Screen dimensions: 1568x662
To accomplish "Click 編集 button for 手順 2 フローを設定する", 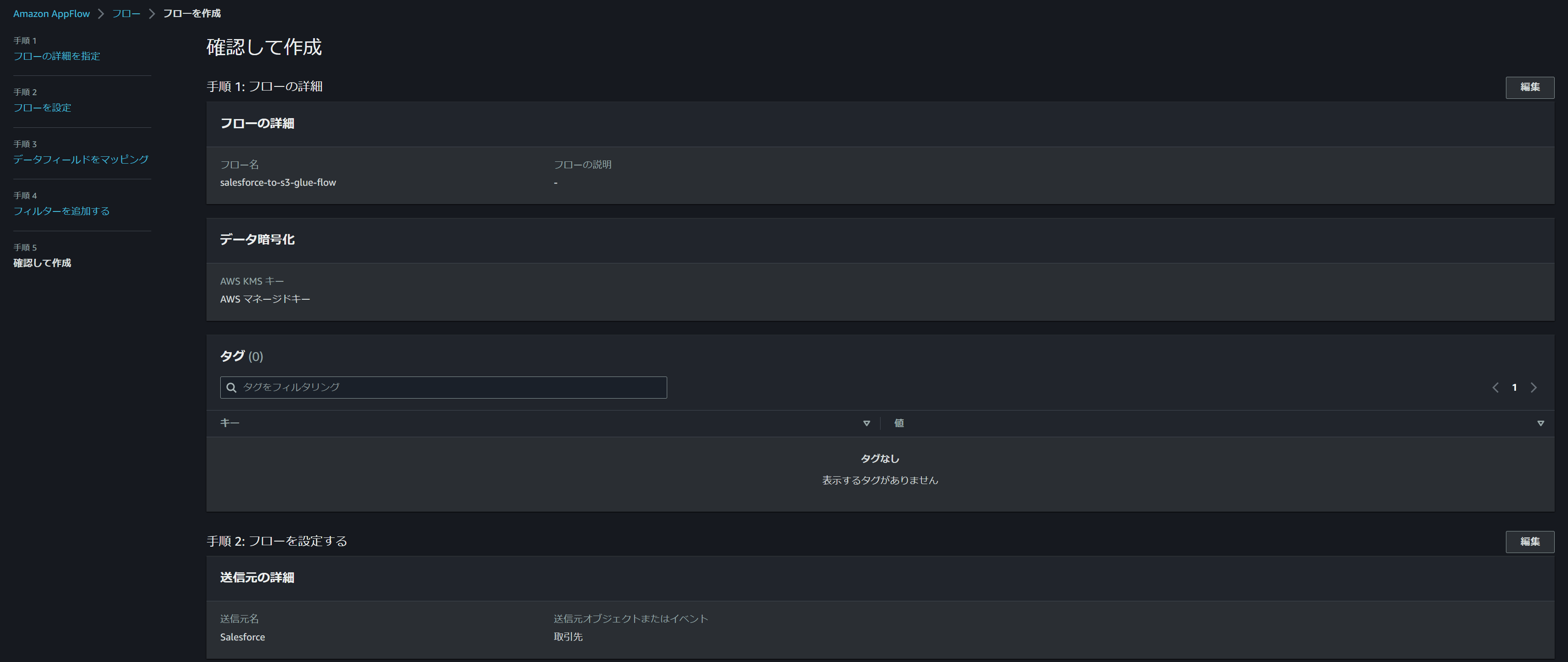I will coord(1529,542).
